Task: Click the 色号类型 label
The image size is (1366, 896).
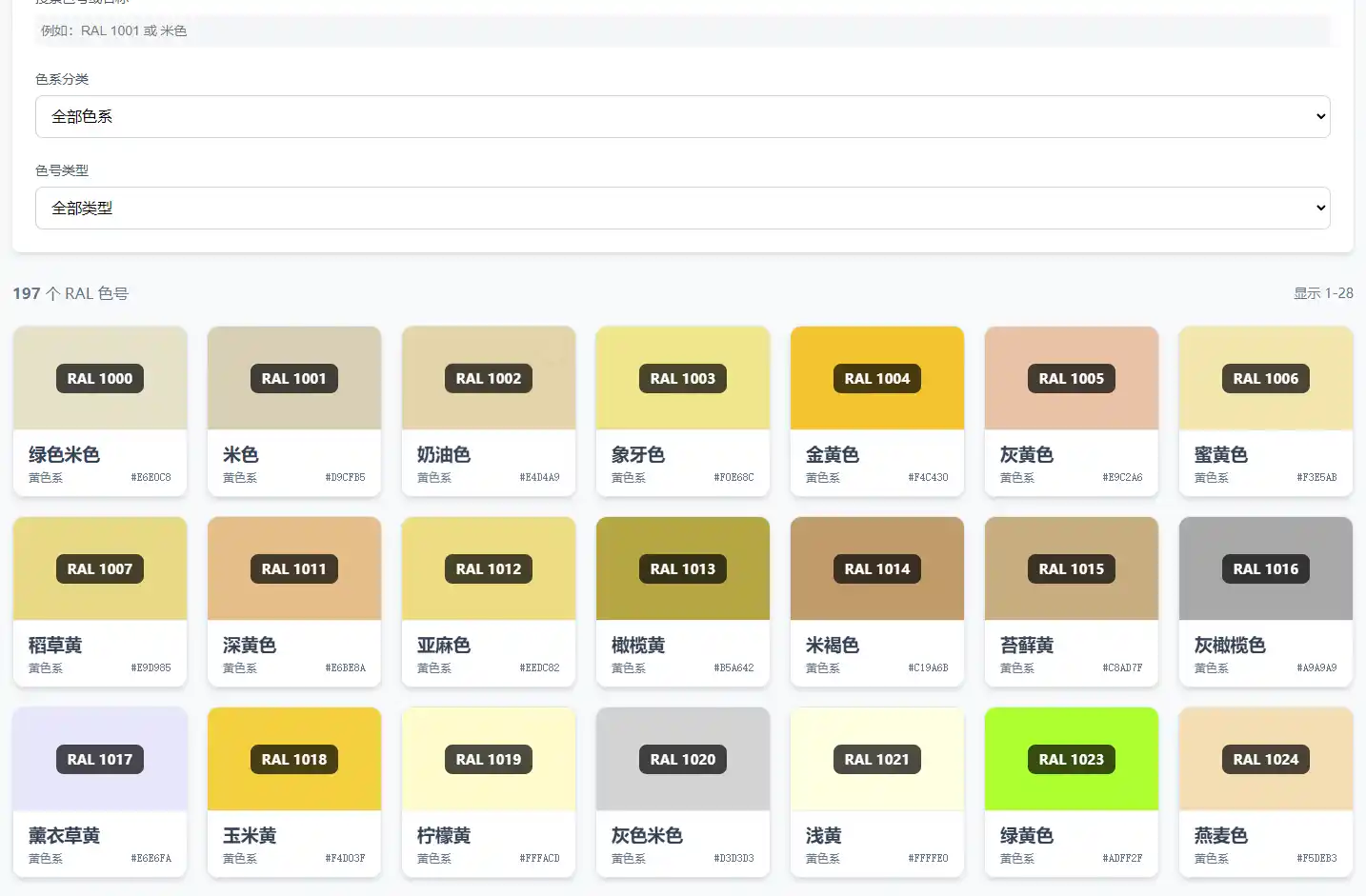Action: click(62, 170)
